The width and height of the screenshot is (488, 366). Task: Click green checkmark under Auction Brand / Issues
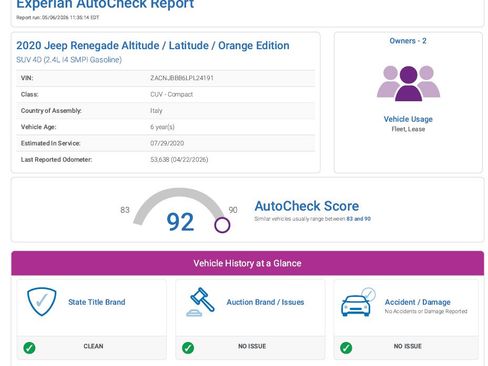coord(188,348)
